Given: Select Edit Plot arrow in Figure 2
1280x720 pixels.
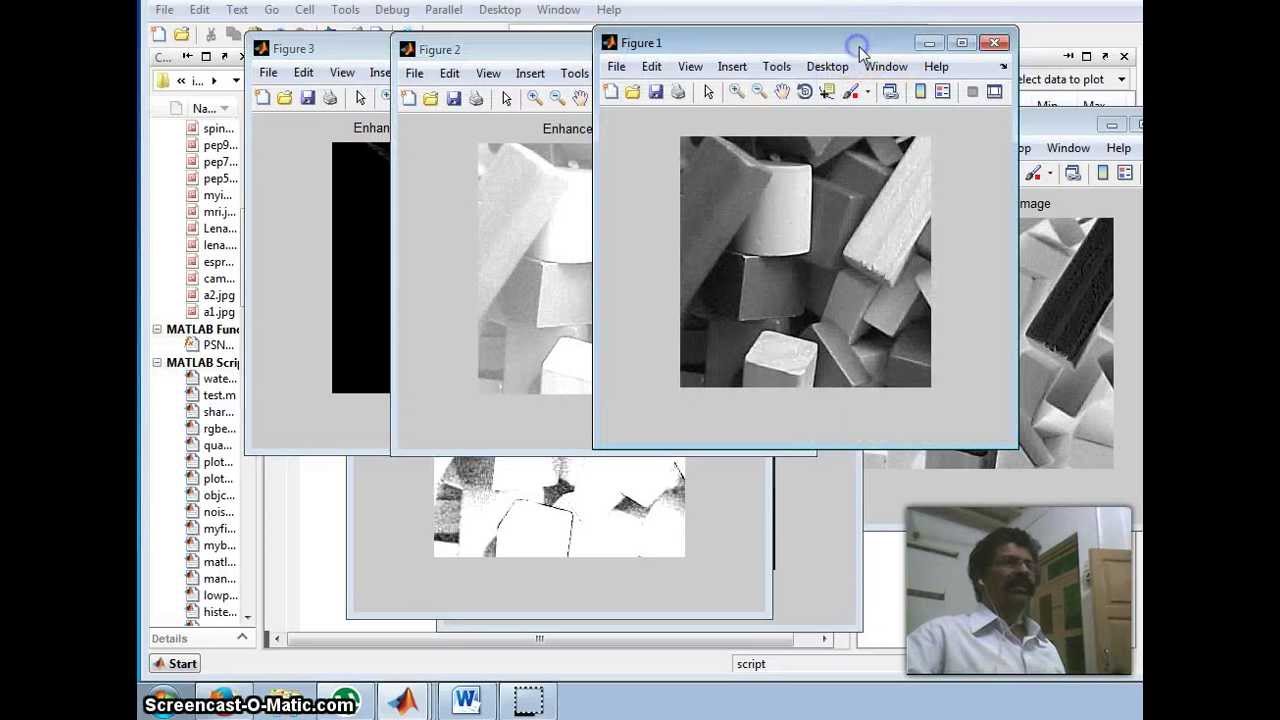Looking at the screenshot, I should coord(507,98).
